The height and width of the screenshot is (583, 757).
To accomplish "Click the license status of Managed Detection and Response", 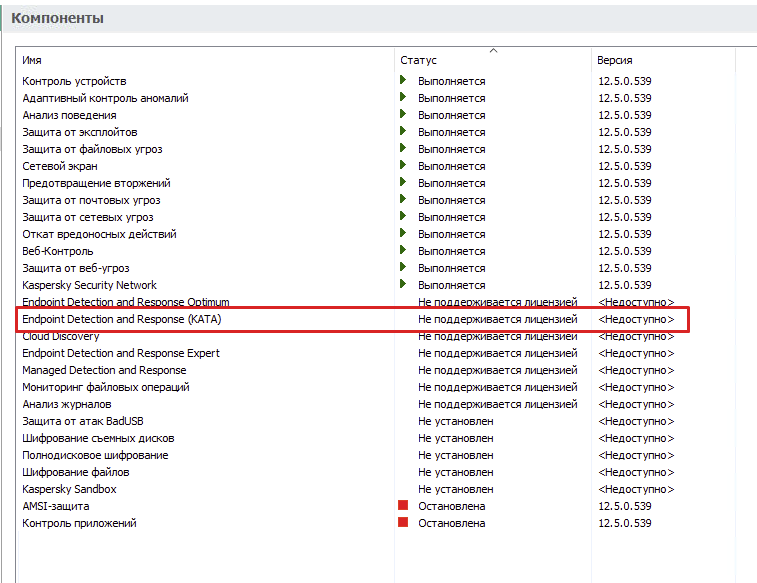I will coord(498,370).
